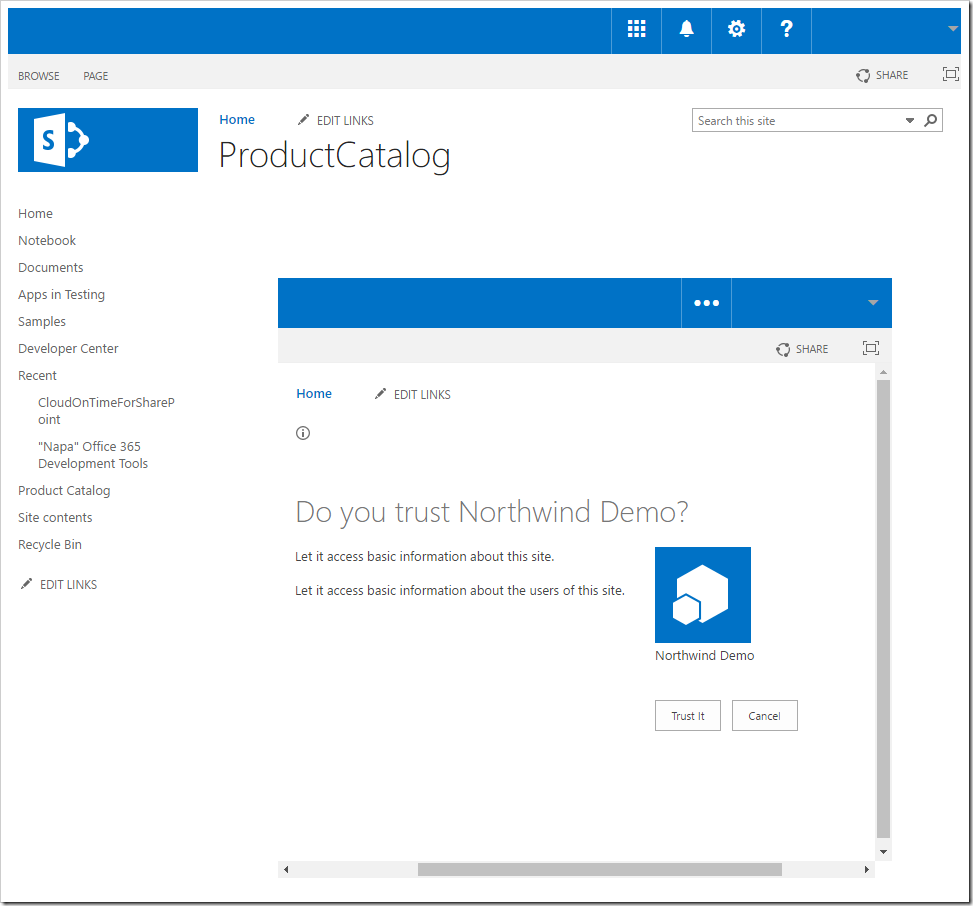The image size is (973, 906).
Task: Open Recycle Bin link
Action: 50,545
